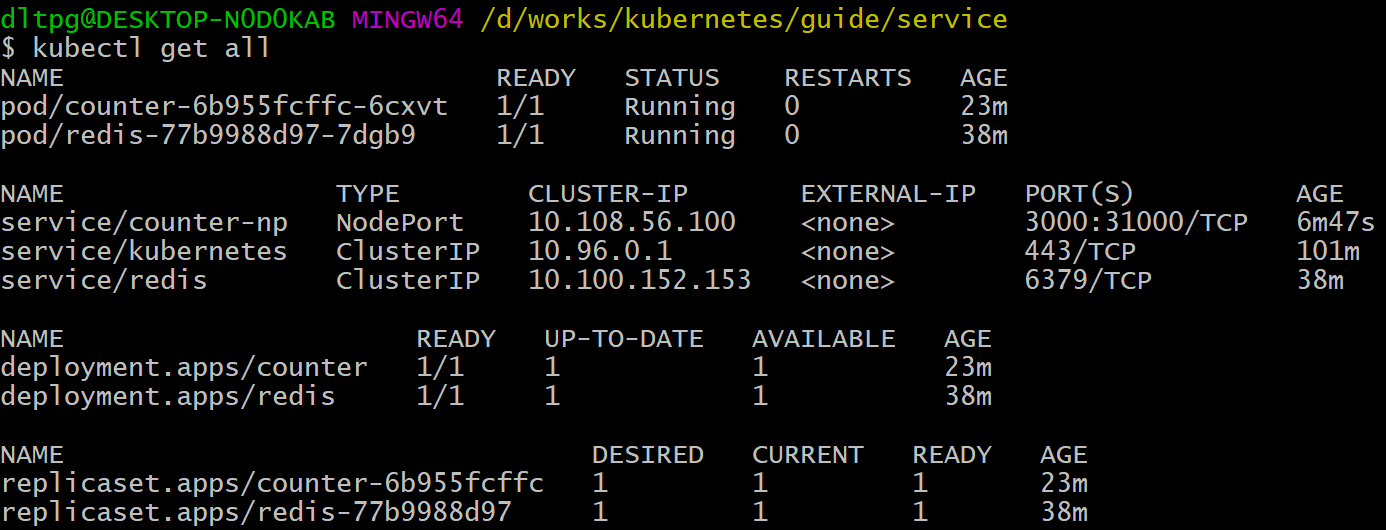This screenshot has width=1386, height=530.
Task: Click the Running status of the redis pod
Action: [680, 135]
